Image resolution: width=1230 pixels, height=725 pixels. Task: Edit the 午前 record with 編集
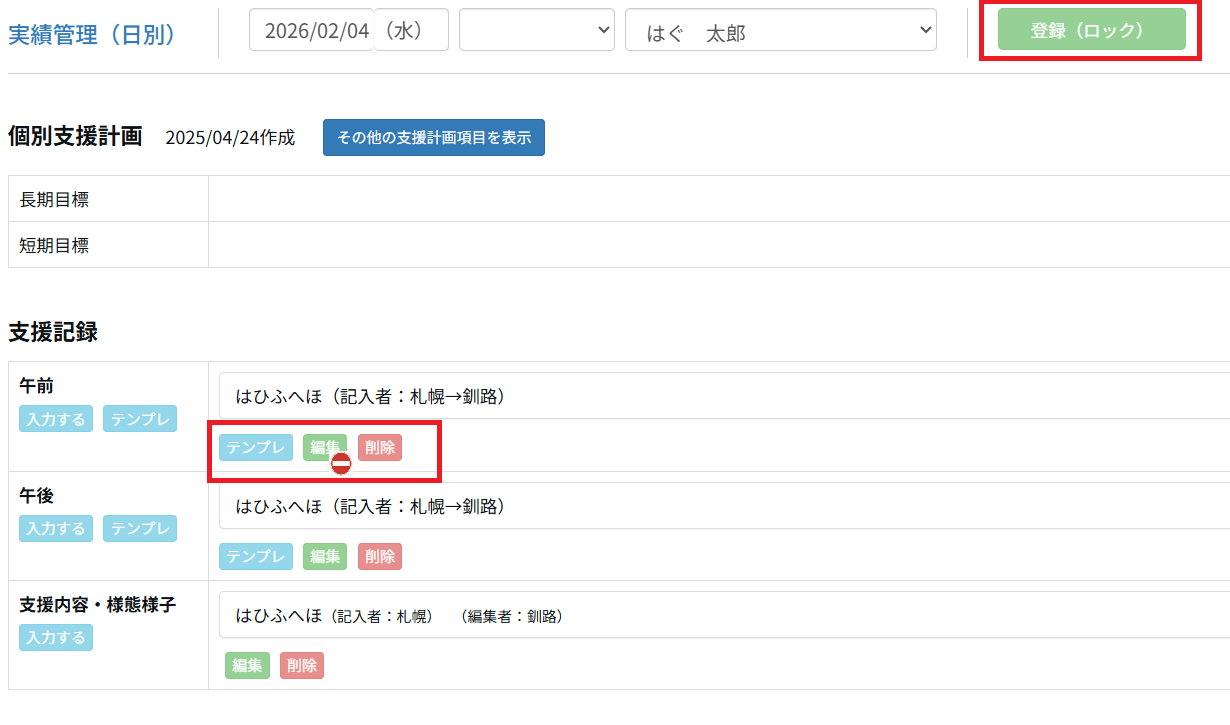coord(324,447)
